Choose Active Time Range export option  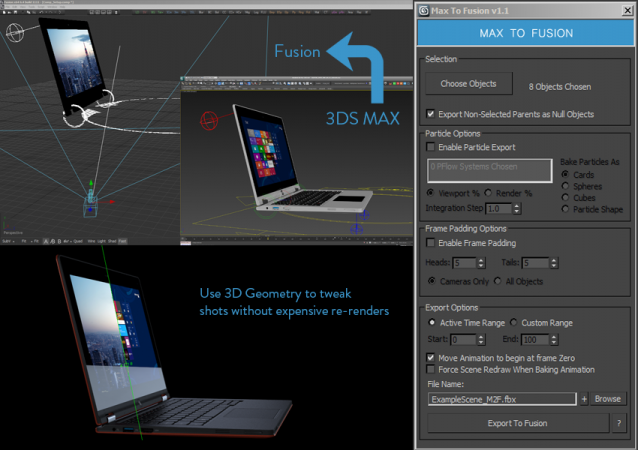click(x=432, y=322)
